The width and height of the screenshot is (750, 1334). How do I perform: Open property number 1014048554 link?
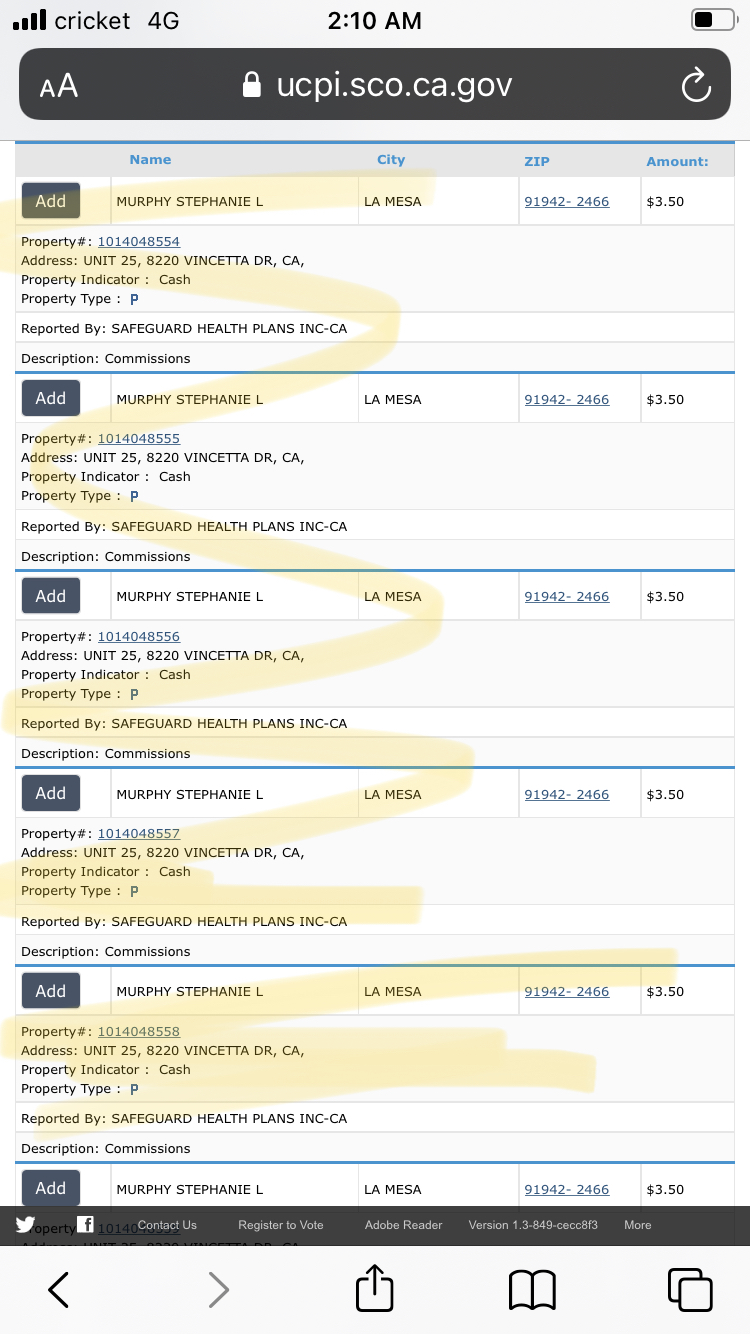pos(139,242)
